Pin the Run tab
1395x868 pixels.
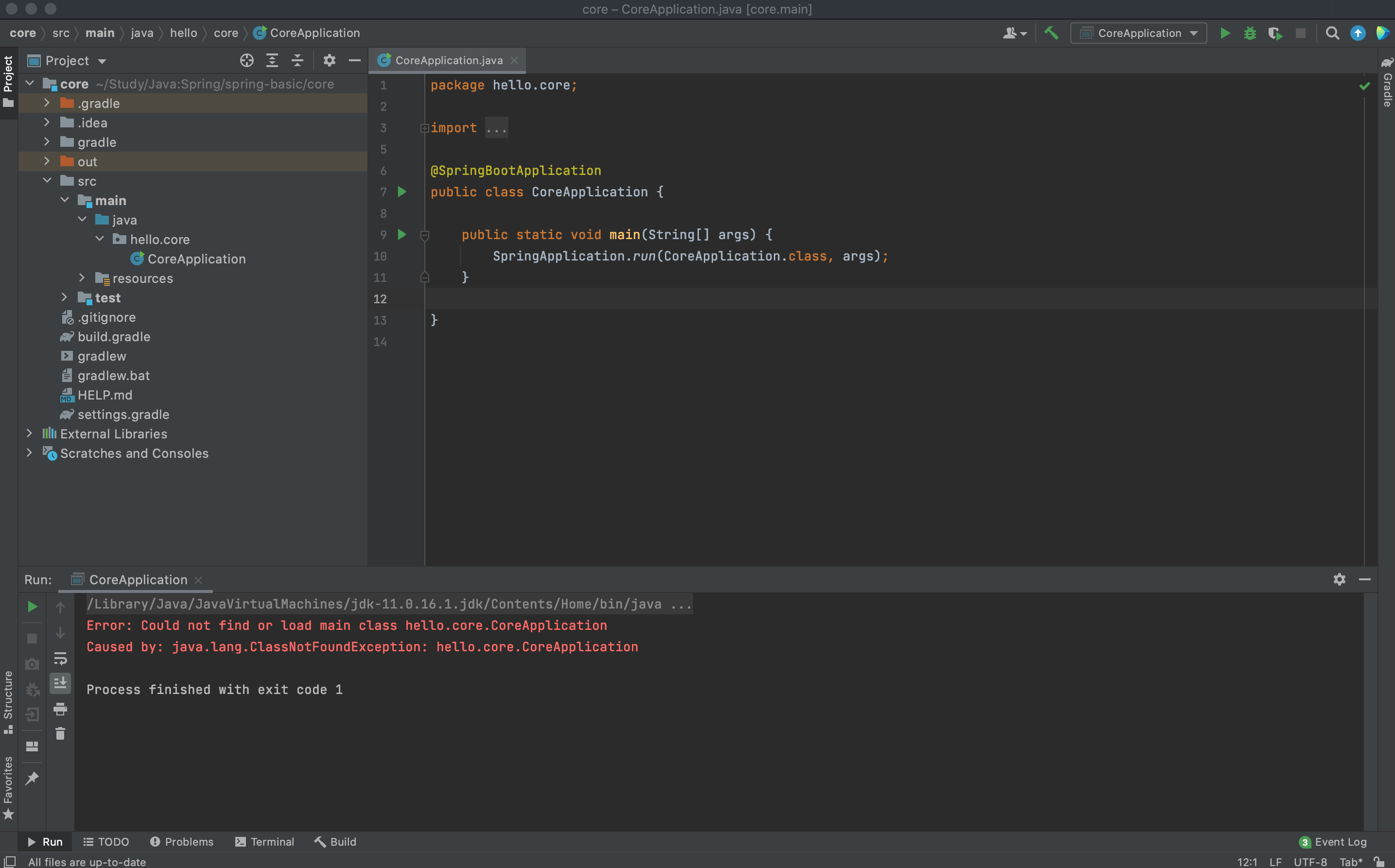coord(32,779)
